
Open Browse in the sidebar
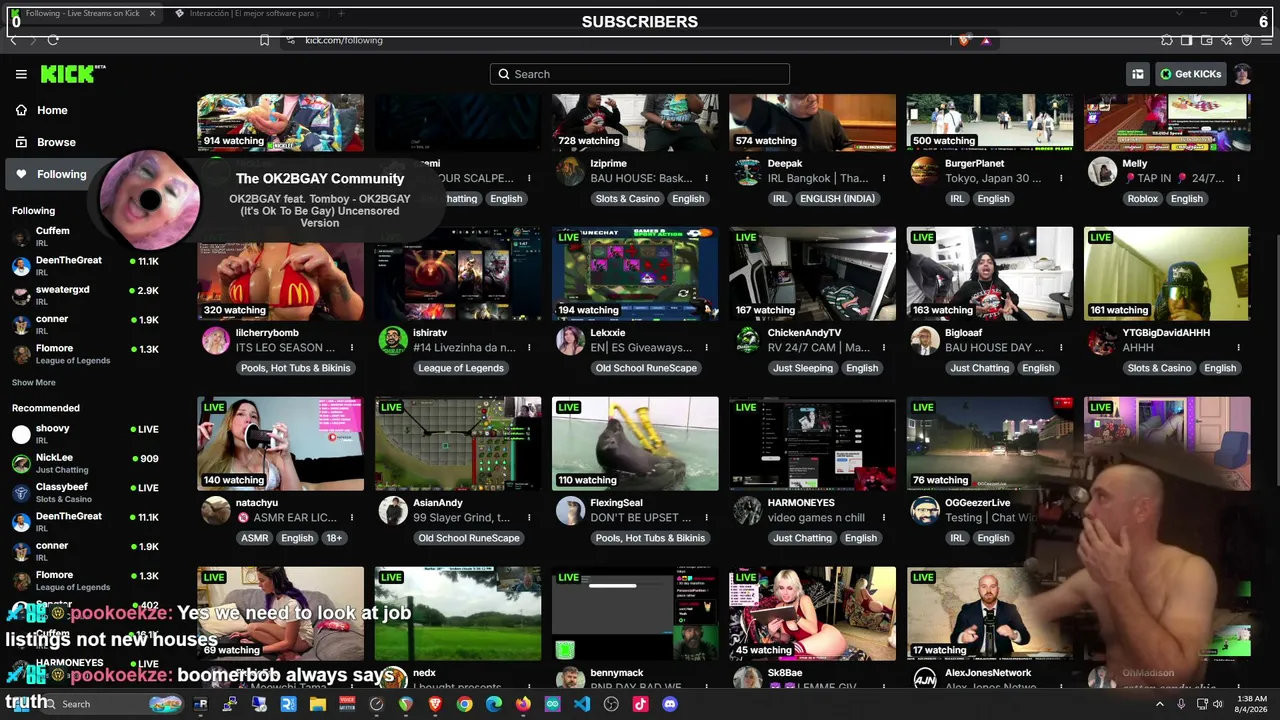point(56,142)
